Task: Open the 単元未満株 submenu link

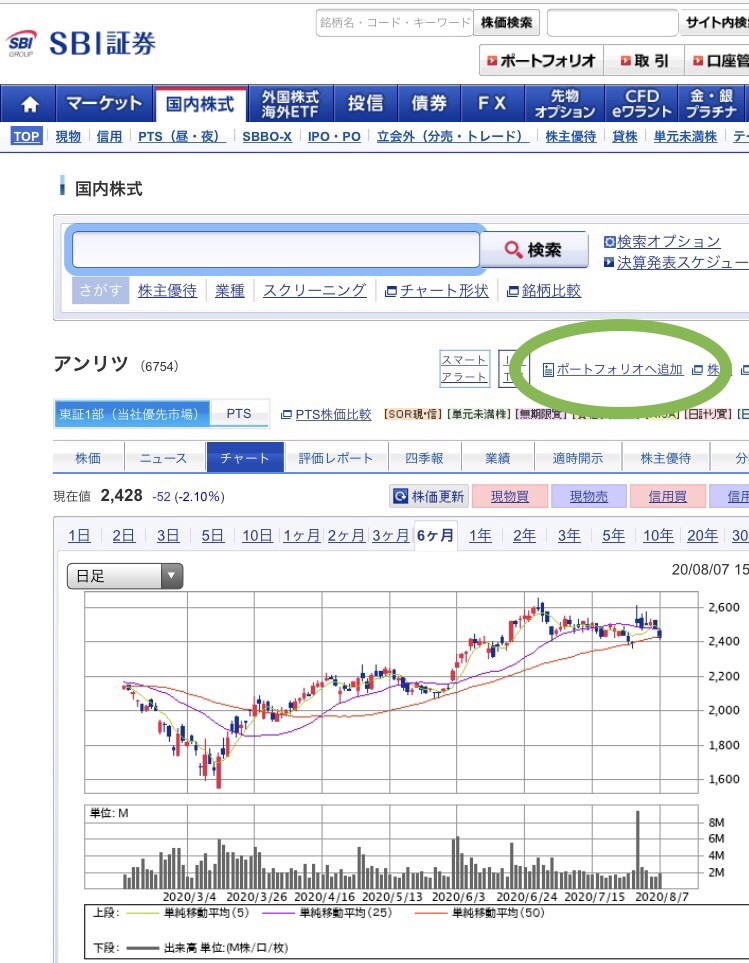Action: point(685,136)
